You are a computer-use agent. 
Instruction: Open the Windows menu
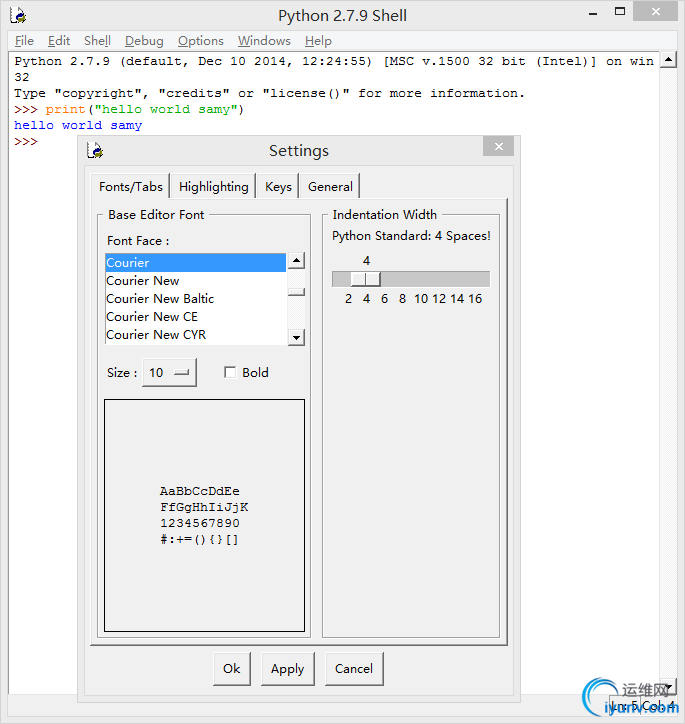click(x=264, y=41)
